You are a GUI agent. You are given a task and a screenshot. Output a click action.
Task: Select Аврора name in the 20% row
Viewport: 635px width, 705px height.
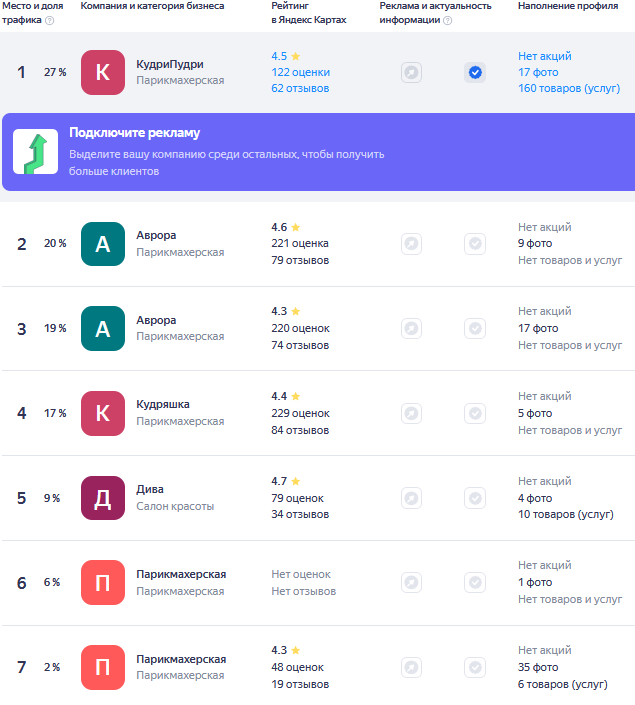click(x=156, y=235)
